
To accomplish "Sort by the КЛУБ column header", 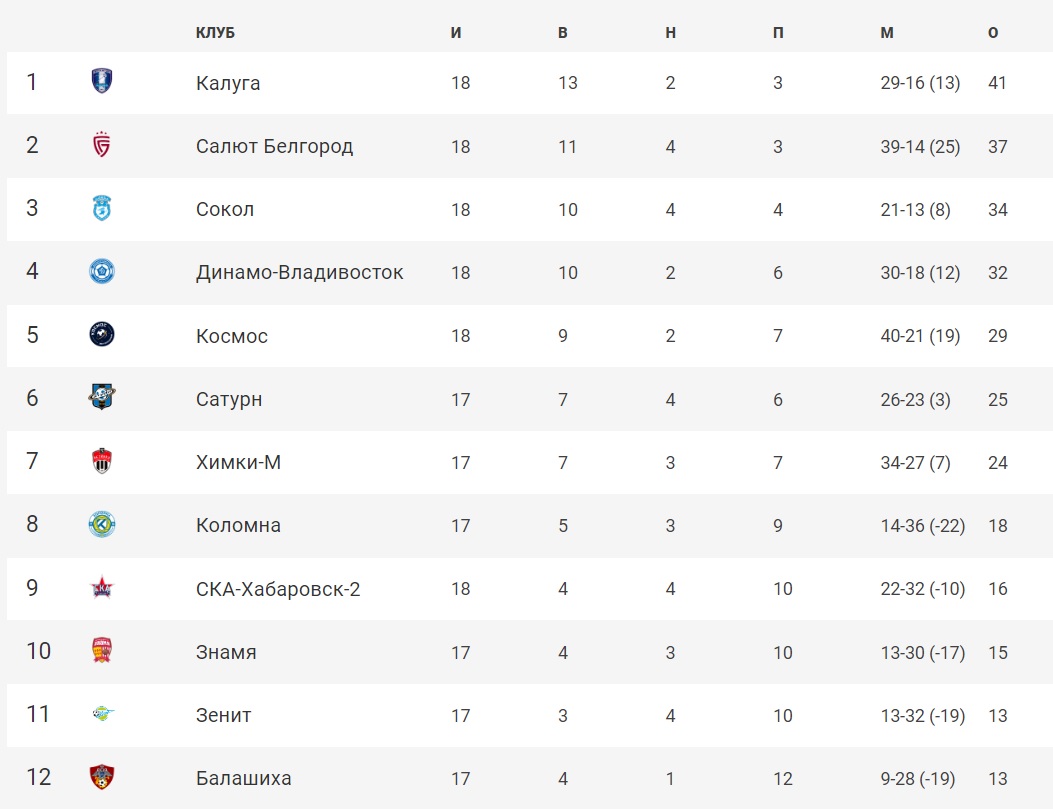I will point(216,33).
